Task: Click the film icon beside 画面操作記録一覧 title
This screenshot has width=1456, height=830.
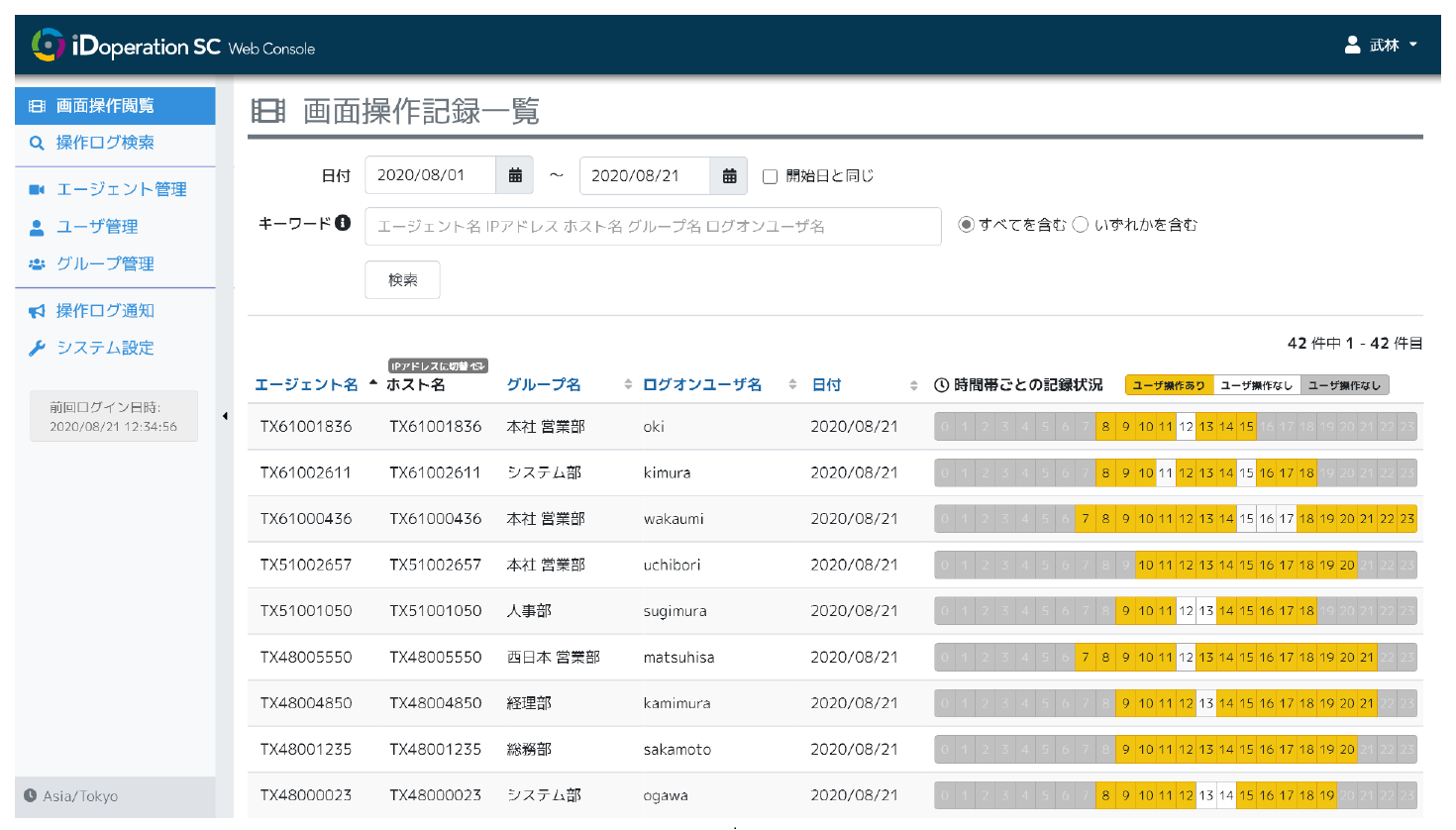Action: pos(268,111)
